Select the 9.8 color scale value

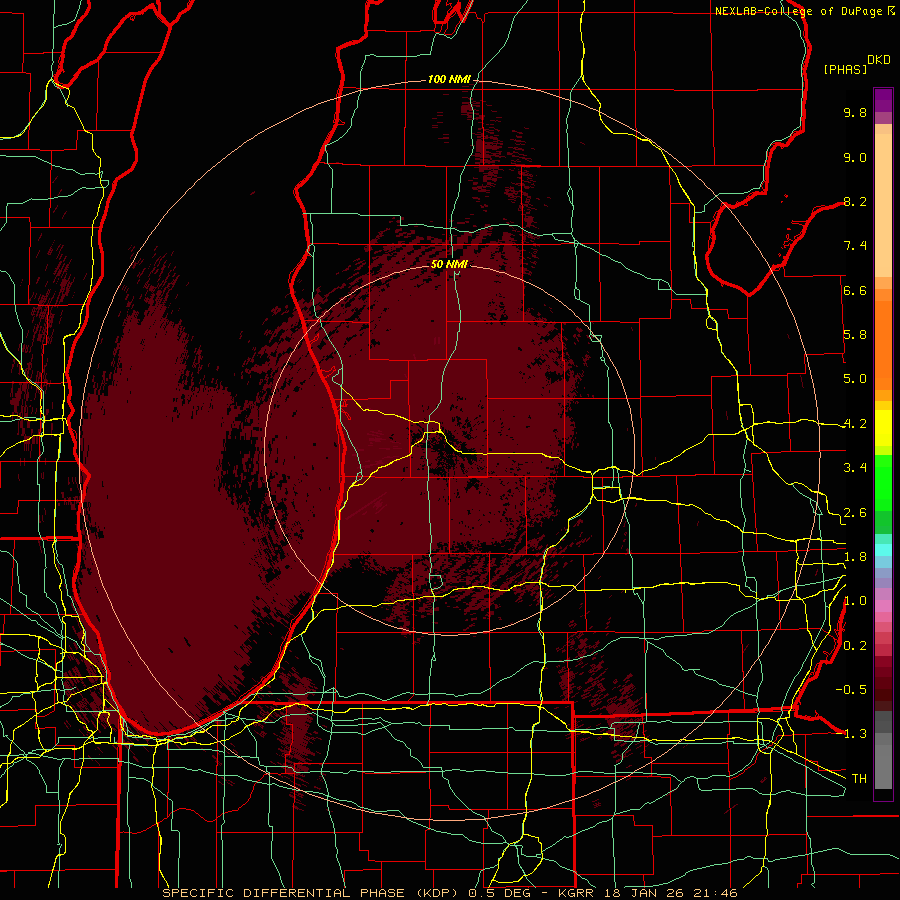pyautogui.click(x=855, y=112)
